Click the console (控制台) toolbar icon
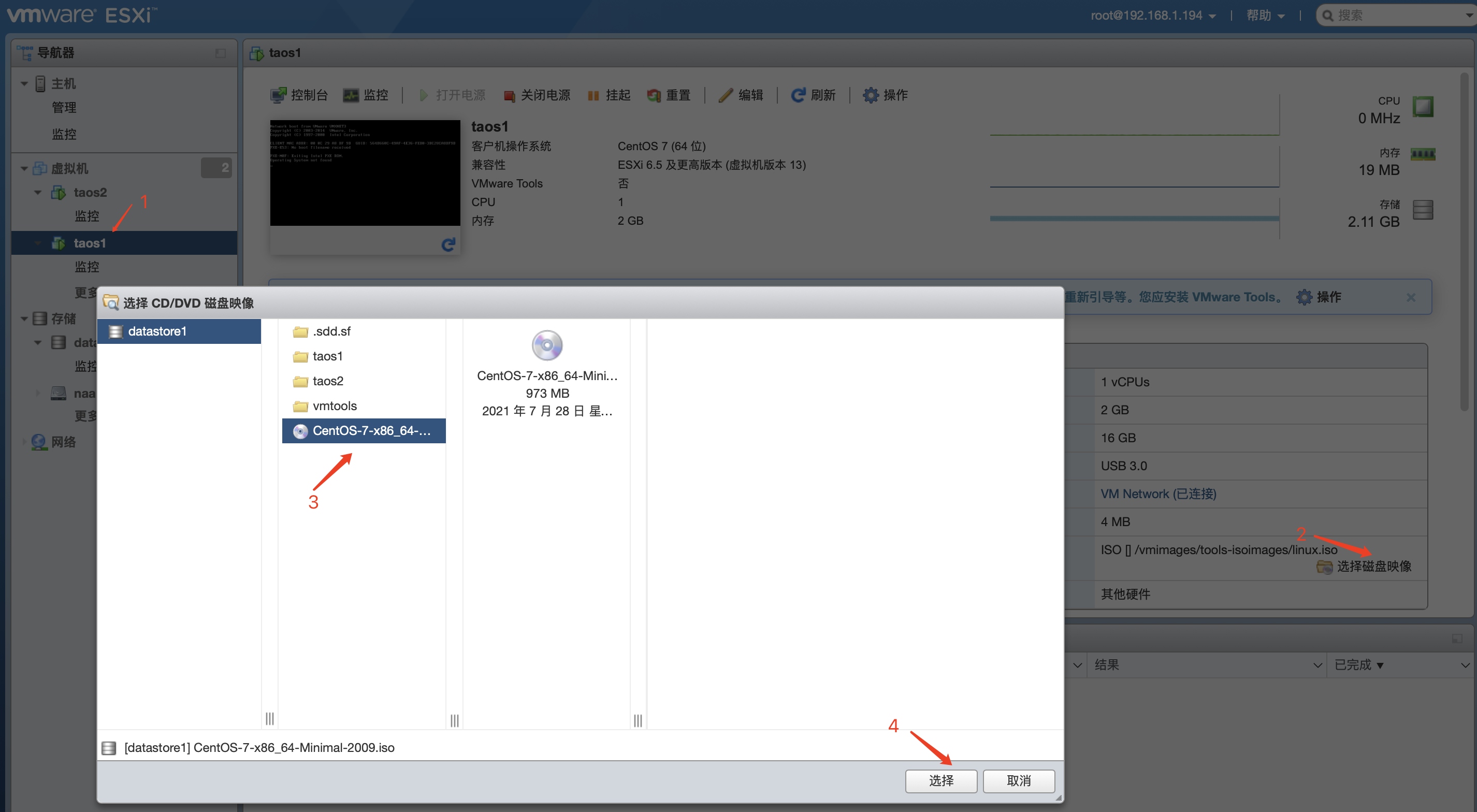1477x812 pixels. [278, 95]
